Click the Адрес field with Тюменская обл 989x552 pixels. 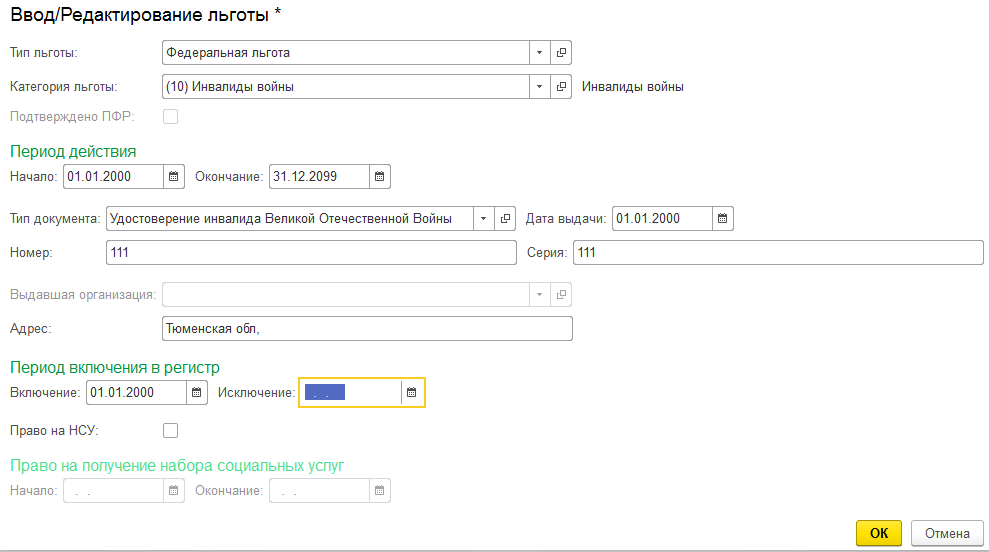coord(366,329)
